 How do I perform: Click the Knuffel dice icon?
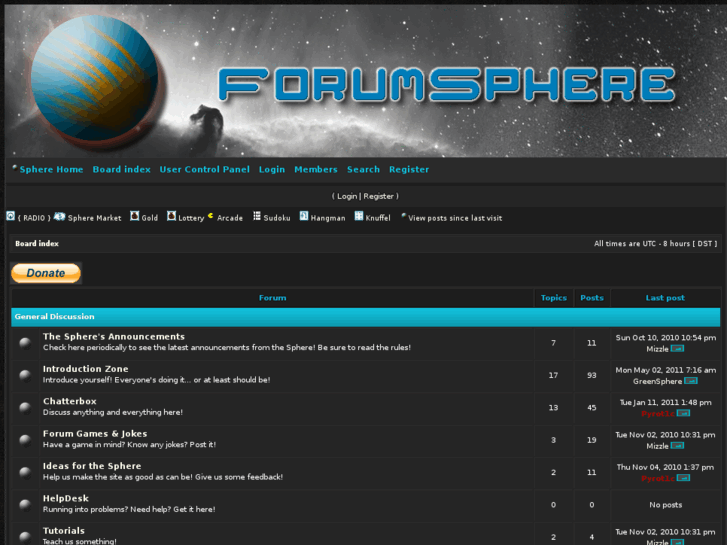pos(359,216)
